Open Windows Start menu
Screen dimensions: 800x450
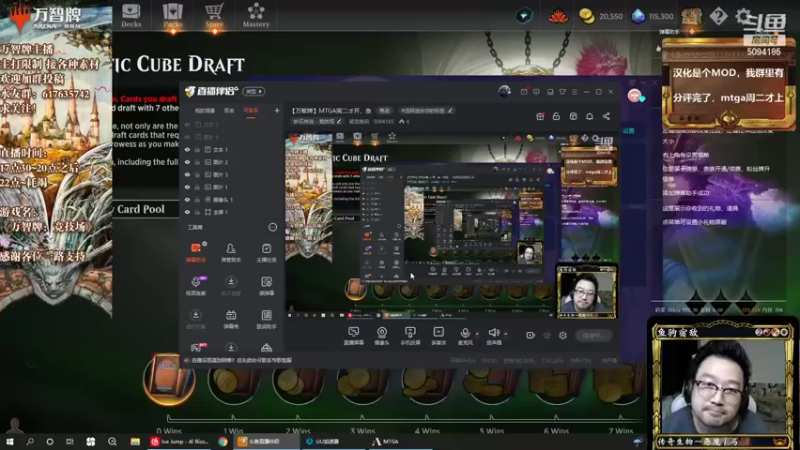click(10, 442)
